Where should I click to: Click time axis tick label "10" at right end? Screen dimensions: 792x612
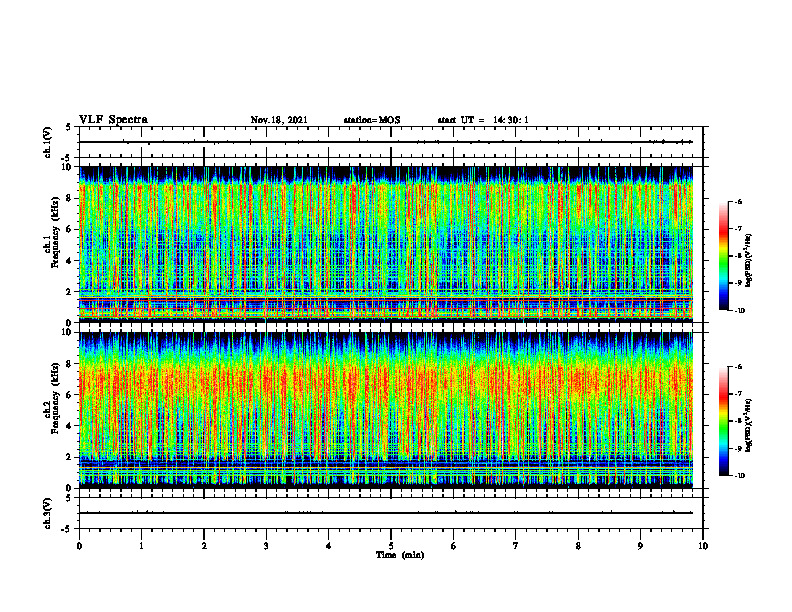tap(703, 546)
